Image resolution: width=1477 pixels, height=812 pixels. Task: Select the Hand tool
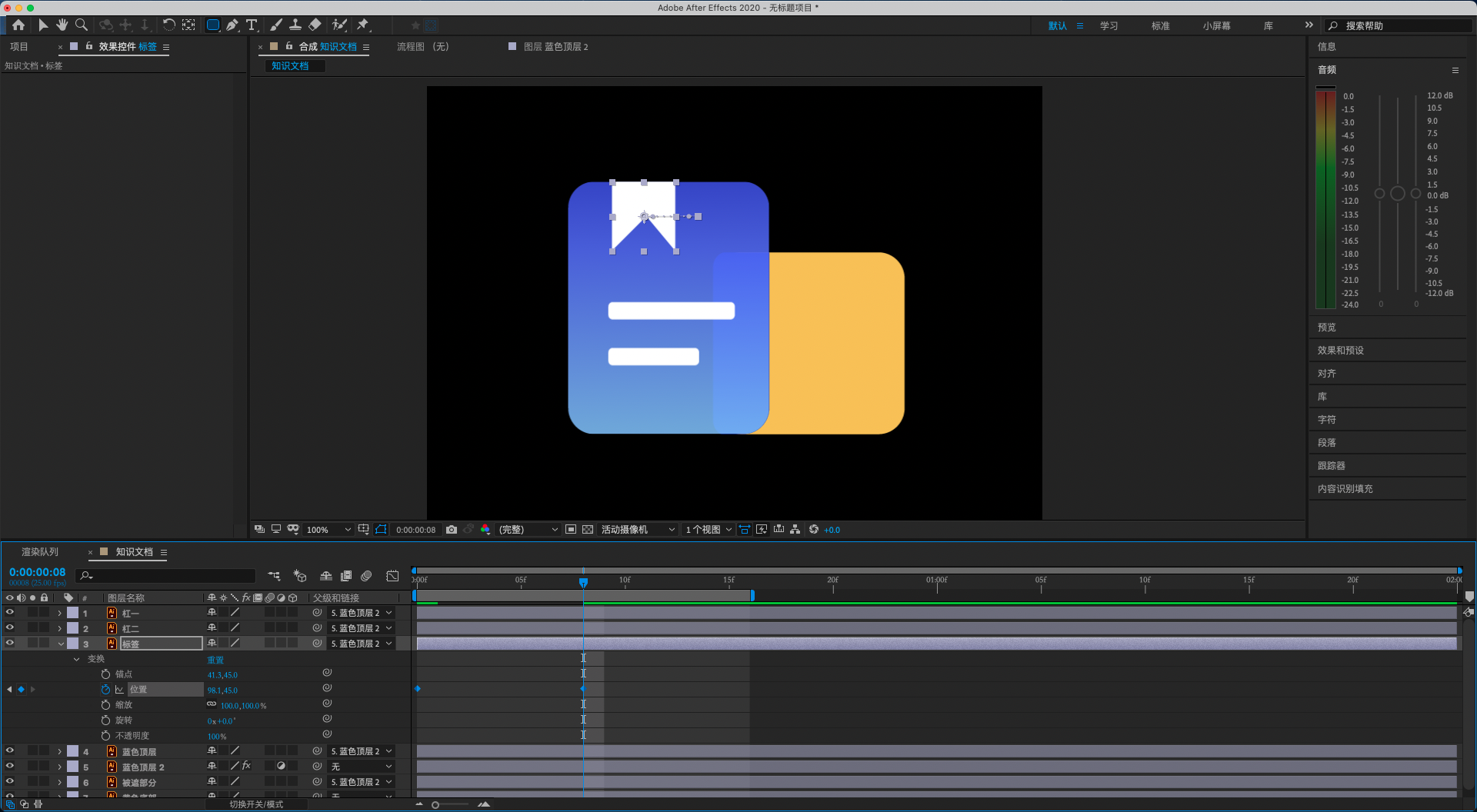(62, 25)
